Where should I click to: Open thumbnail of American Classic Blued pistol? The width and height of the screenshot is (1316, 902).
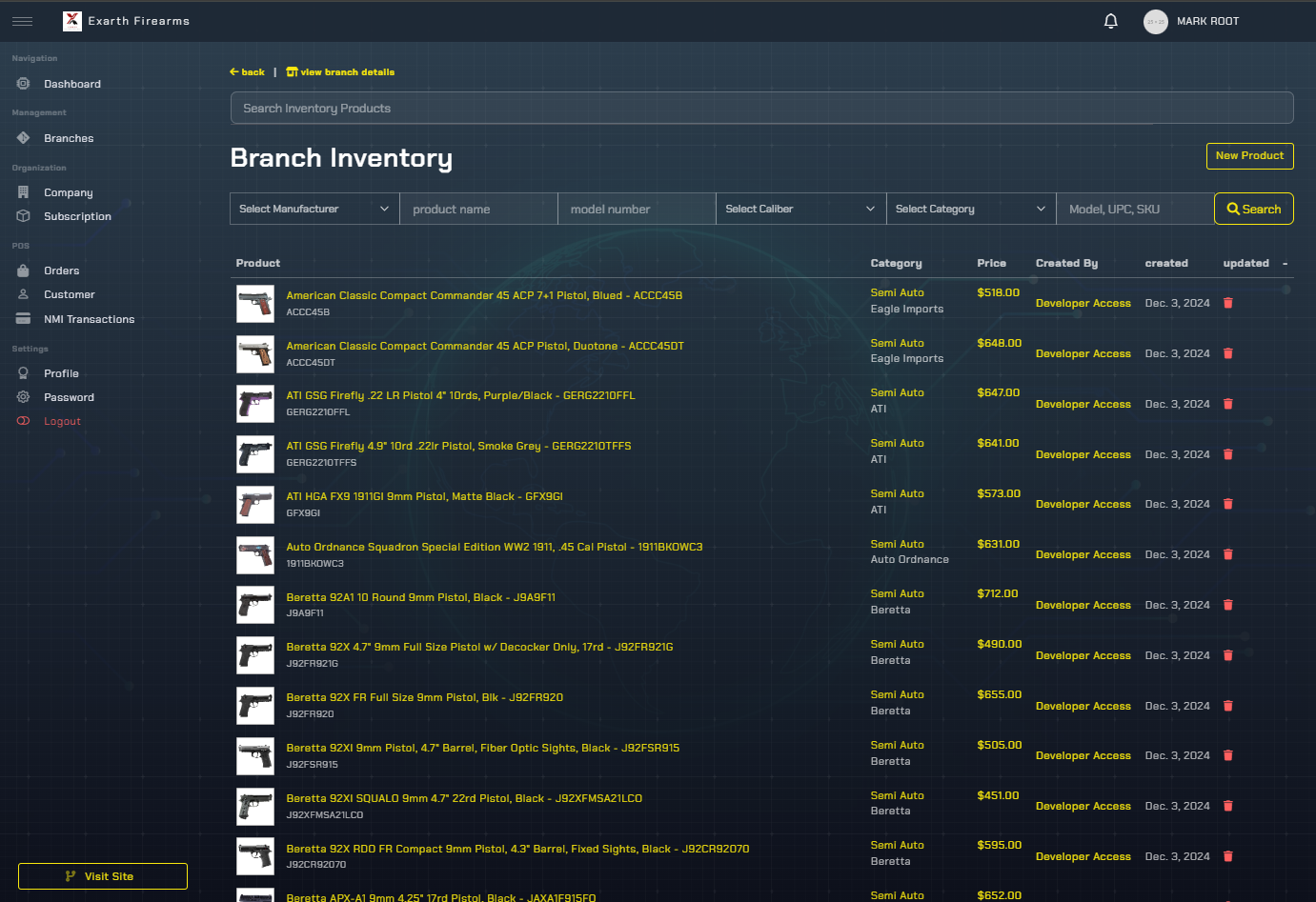(255, 304)
